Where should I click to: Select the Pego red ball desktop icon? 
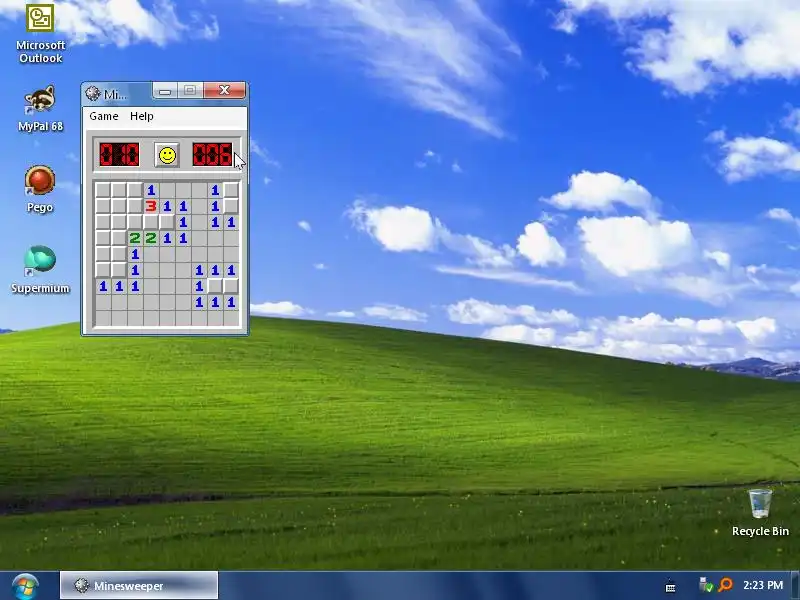(x=40, y=189)
